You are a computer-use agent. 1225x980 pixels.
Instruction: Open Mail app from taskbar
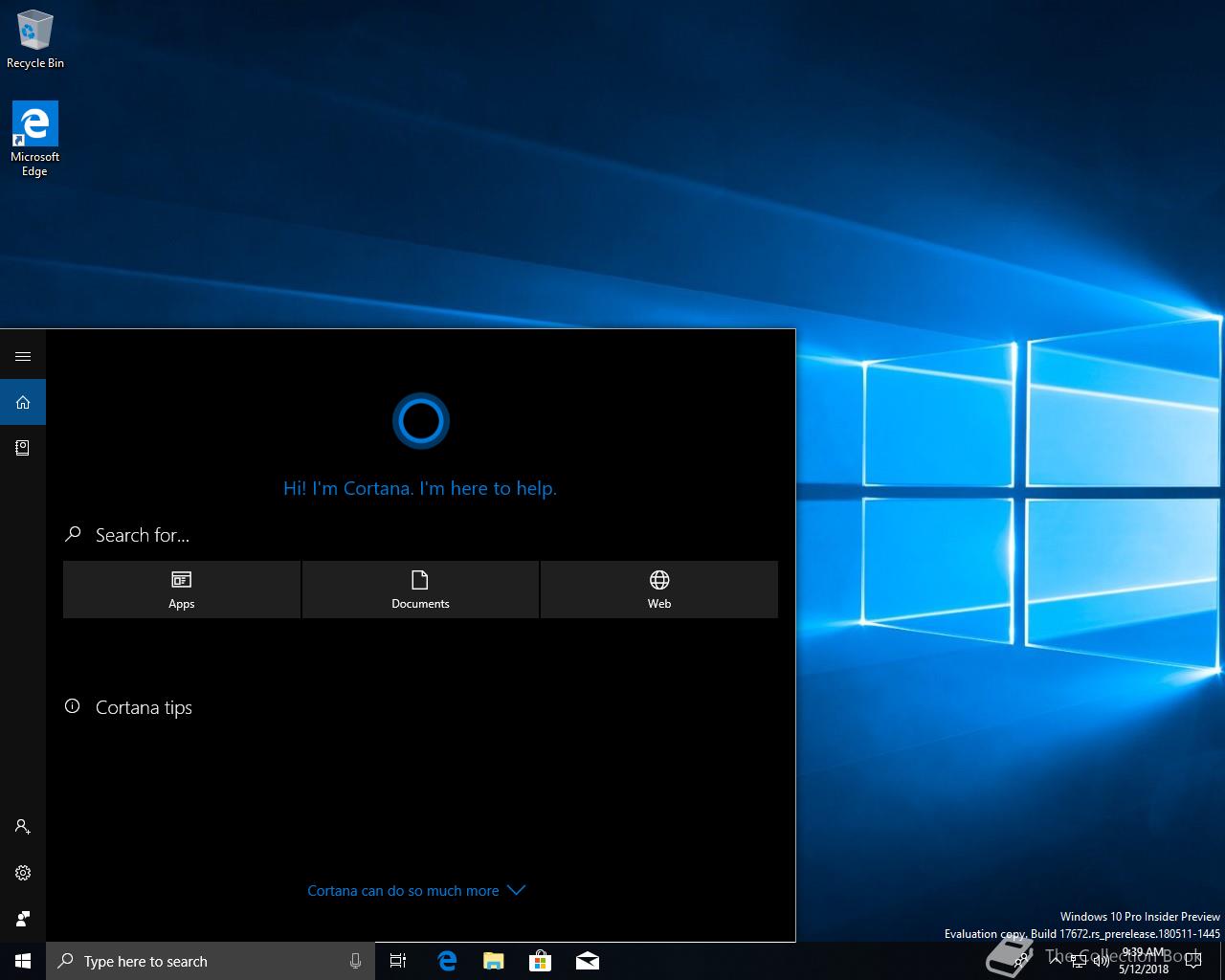(587, 961)
